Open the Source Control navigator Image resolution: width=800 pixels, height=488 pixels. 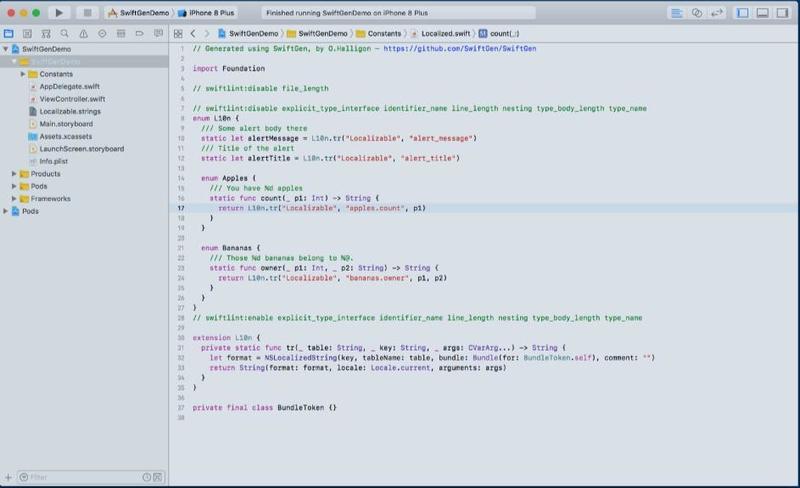(x=27, y=34)
